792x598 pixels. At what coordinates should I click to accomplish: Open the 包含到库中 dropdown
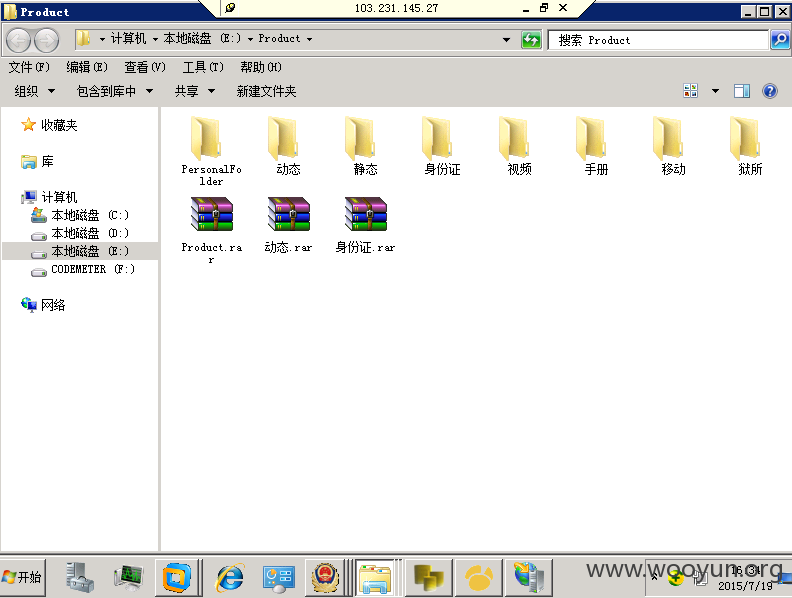(x=115, y=91)
